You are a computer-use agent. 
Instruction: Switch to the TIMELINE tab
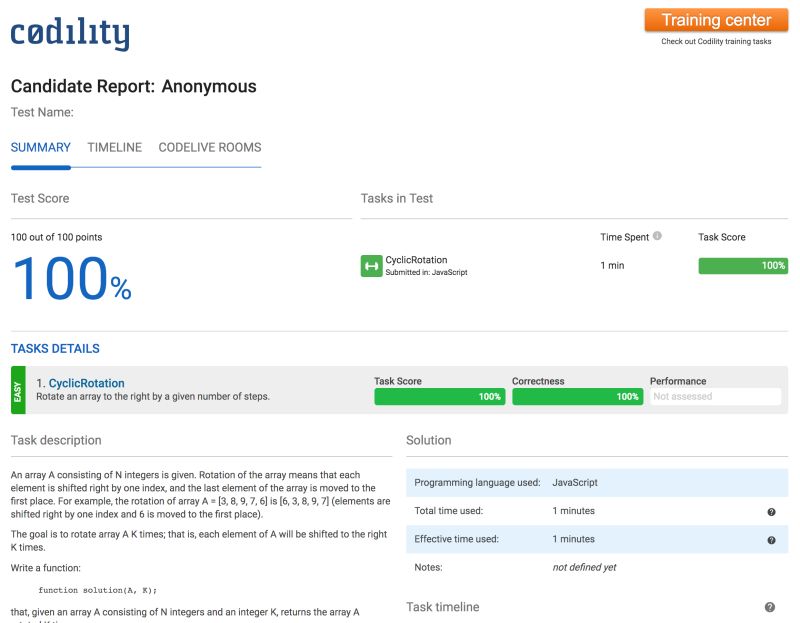click(x=114, y=147)
